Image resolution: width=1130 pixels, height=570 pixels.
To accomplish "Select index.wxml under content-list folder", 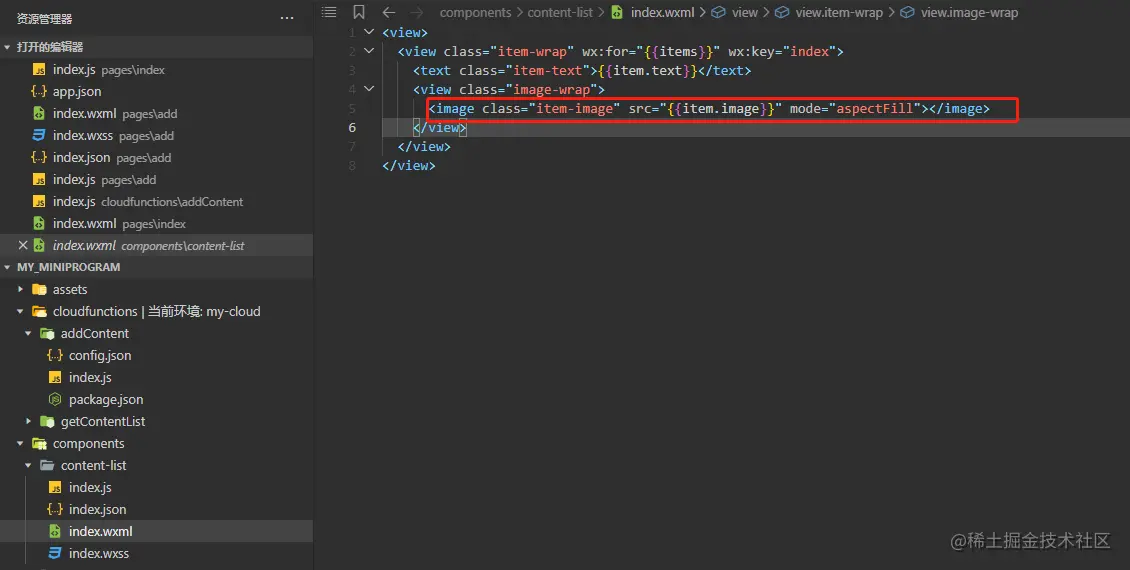I will coord(156,531).
